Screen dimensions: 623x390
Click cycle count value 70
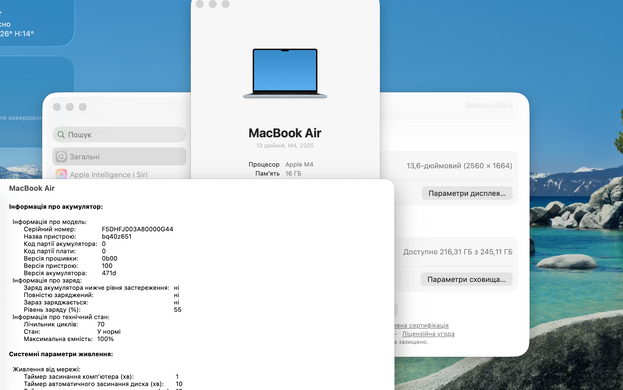101,324
